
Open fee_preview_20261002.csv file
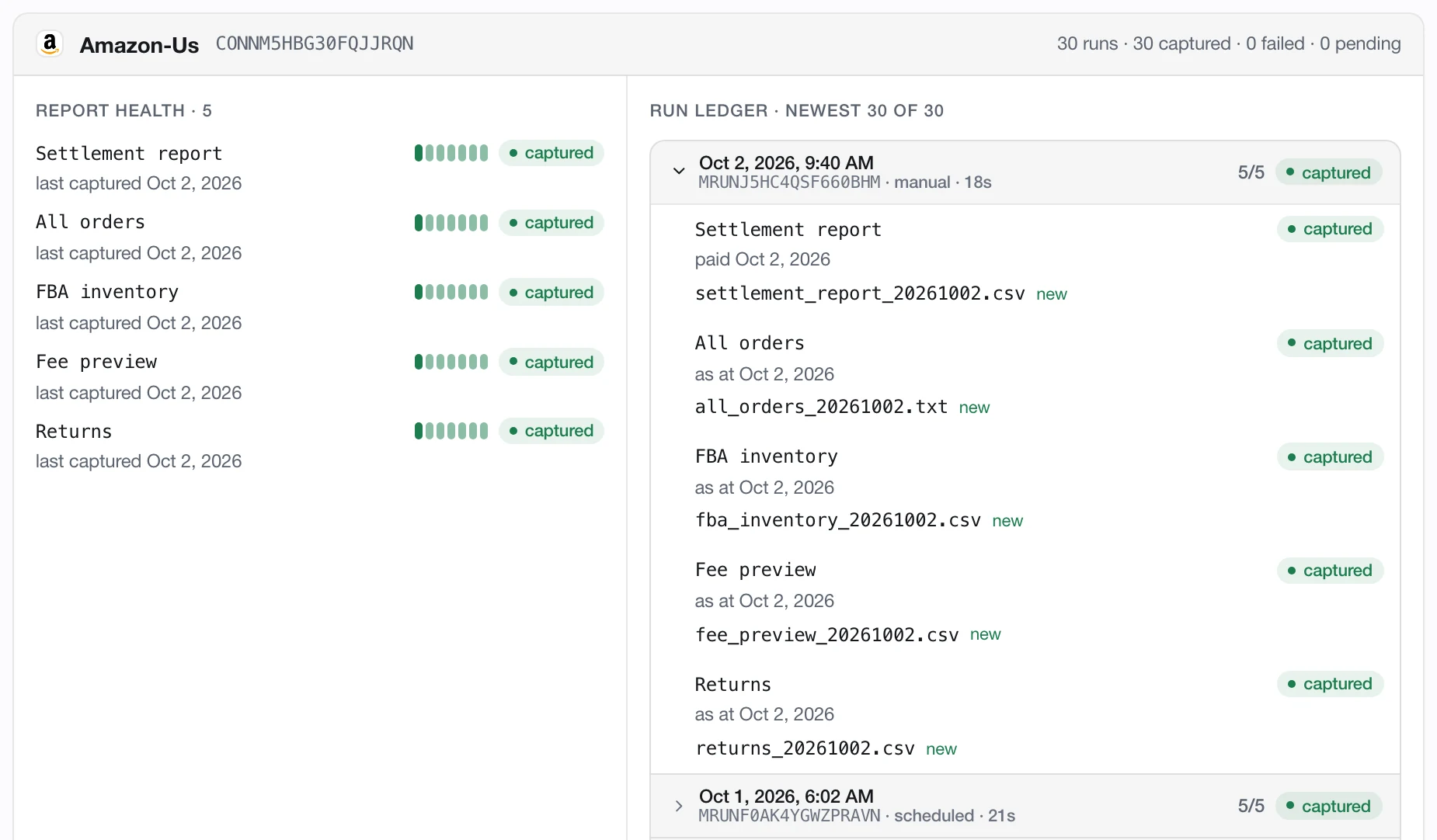click(x=826, y=635)
